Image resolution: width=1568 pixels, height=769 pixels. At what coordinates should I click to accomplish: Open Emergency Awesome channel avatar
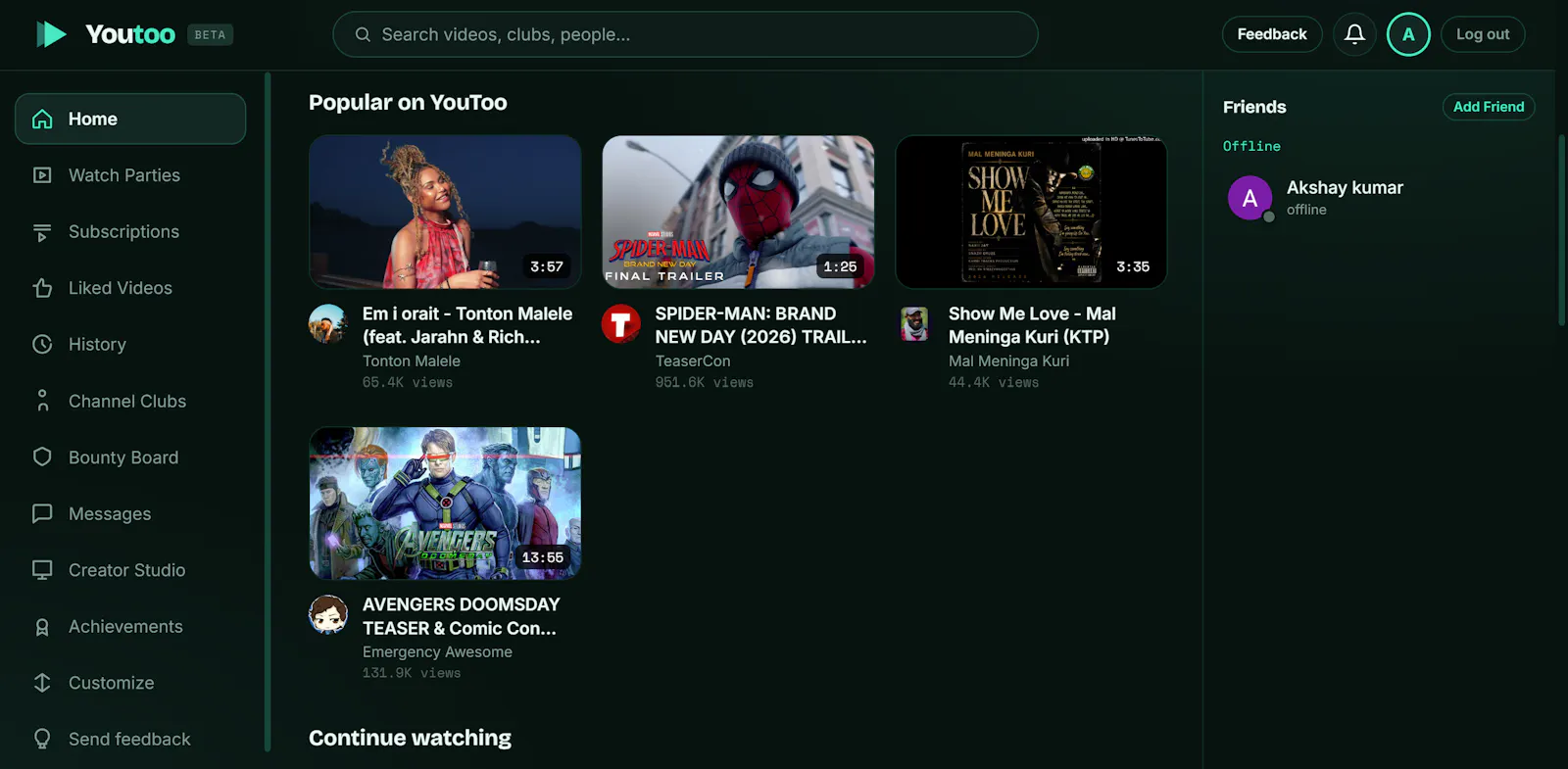pos(327,614)
